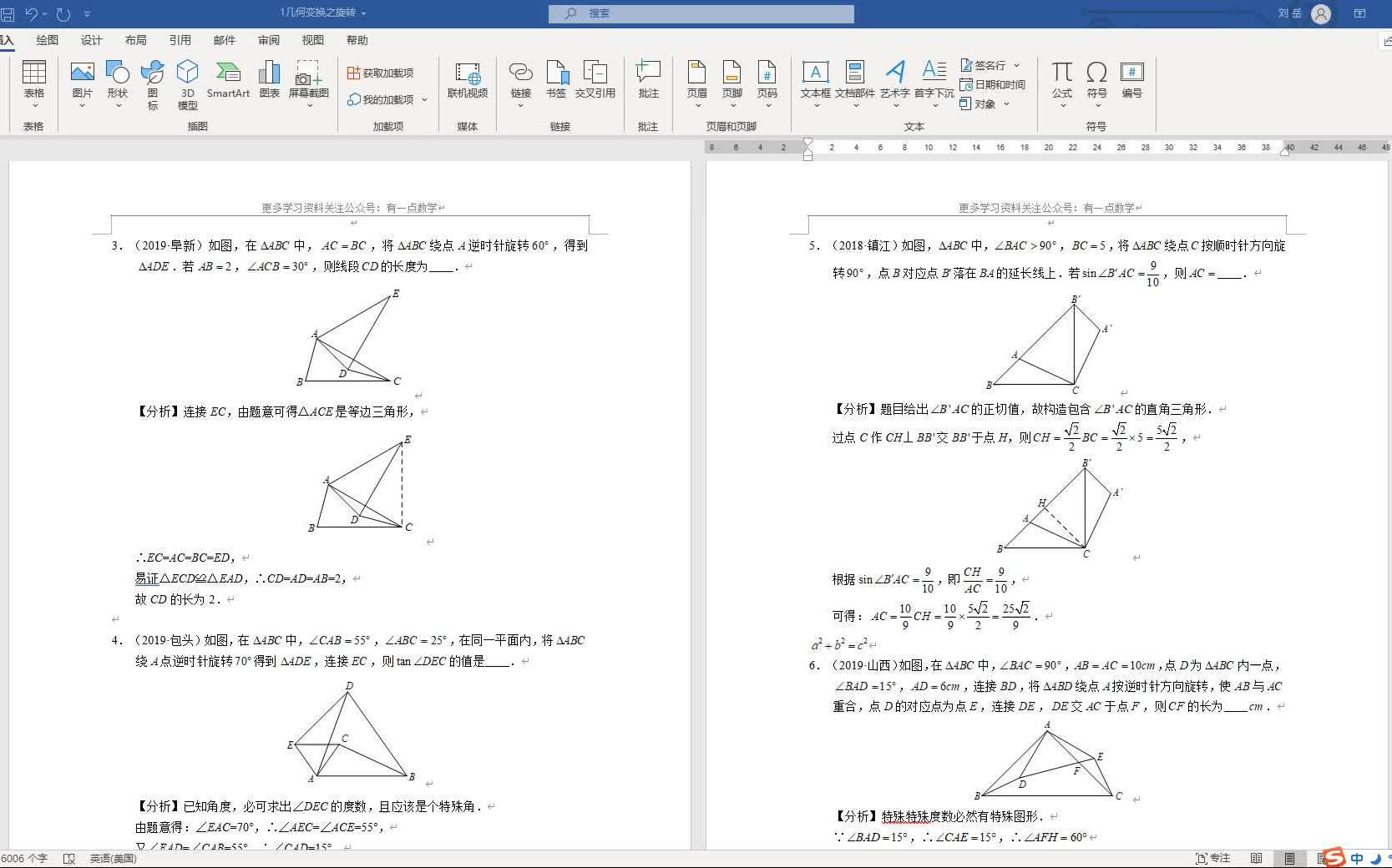Screen dimensions: 1392x868
Task: Switch to the 引用 tab
Action: point(180,40)
